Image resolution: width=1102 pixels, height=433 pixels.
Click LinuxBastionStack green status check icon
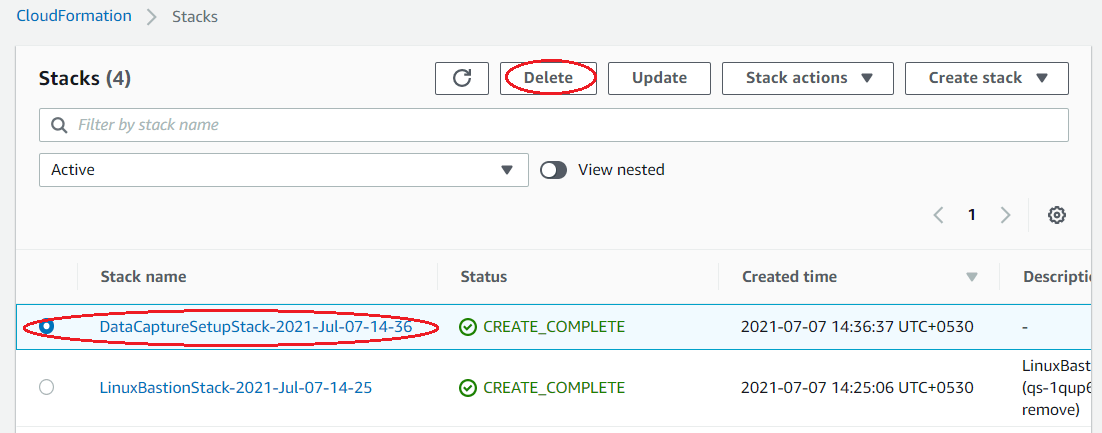(x=468, y=388)
